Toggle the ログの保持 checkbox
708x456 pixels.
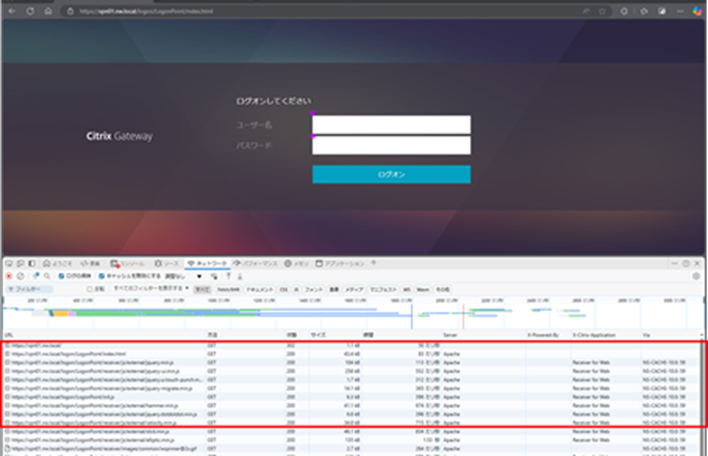[61, 276]
